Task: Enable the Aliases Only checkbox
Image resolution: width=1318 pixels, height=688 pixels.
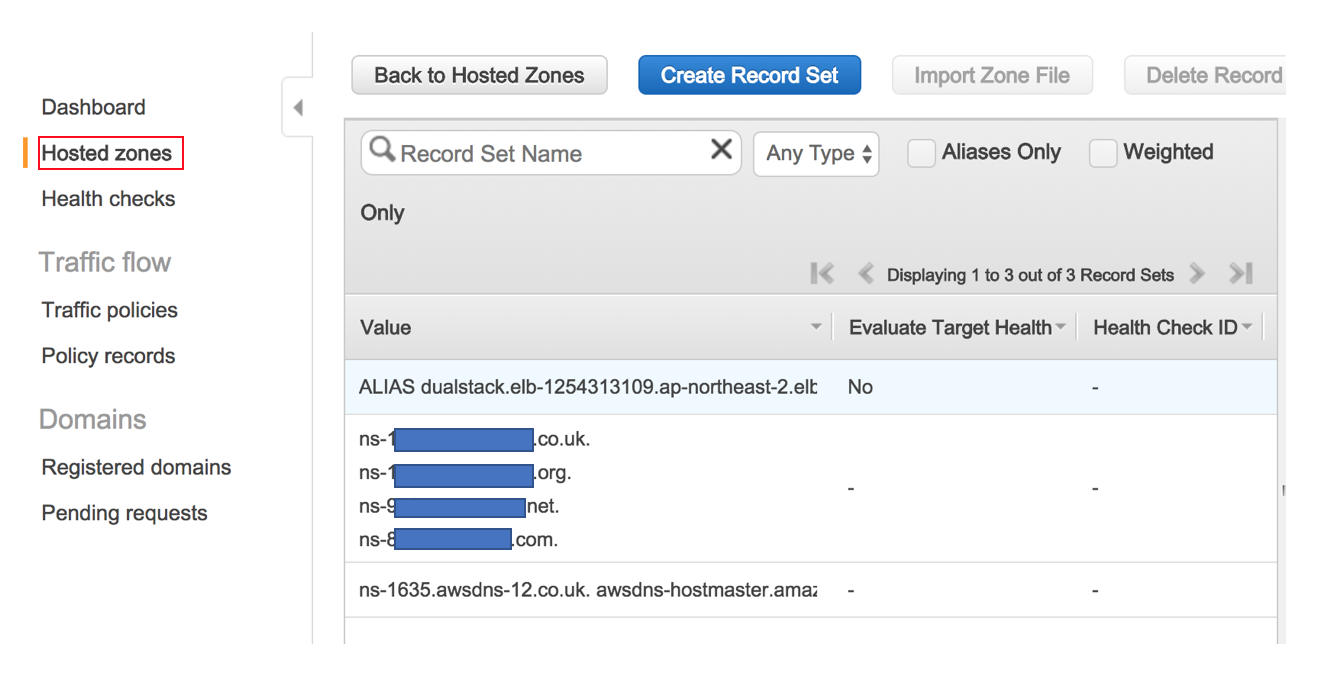Action: 921,153
